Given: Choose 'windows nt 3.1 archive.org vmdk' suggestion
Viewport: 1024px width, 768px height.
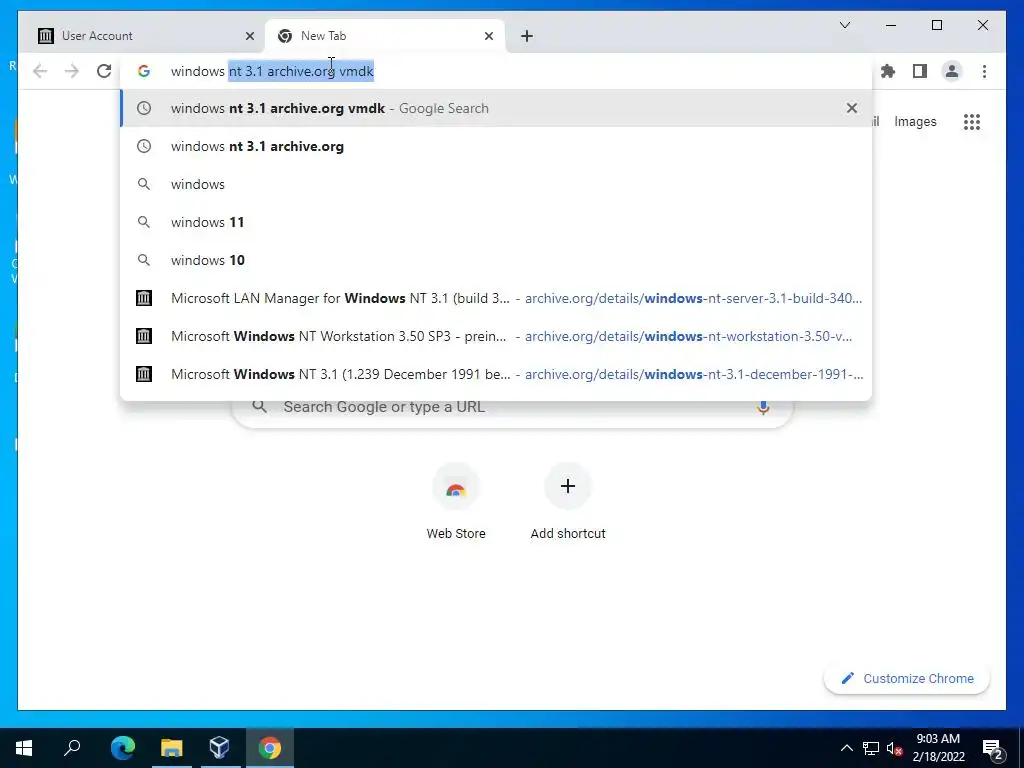Looking at the screenshot, I should [x=496, y=108].
